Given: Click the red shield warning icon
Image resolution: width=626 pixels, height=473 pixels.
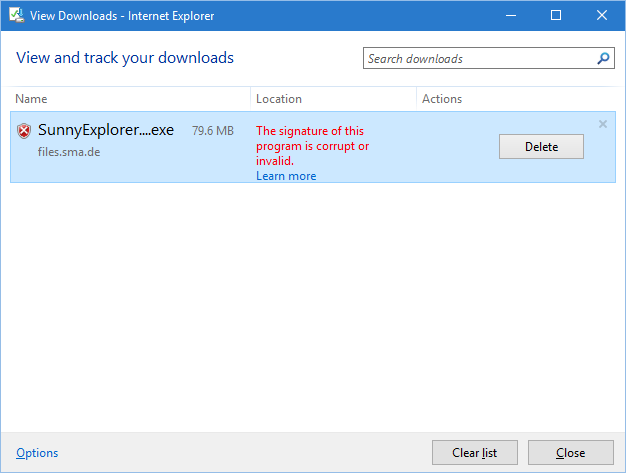Looking at the screenshot, I should pos(24,131).
